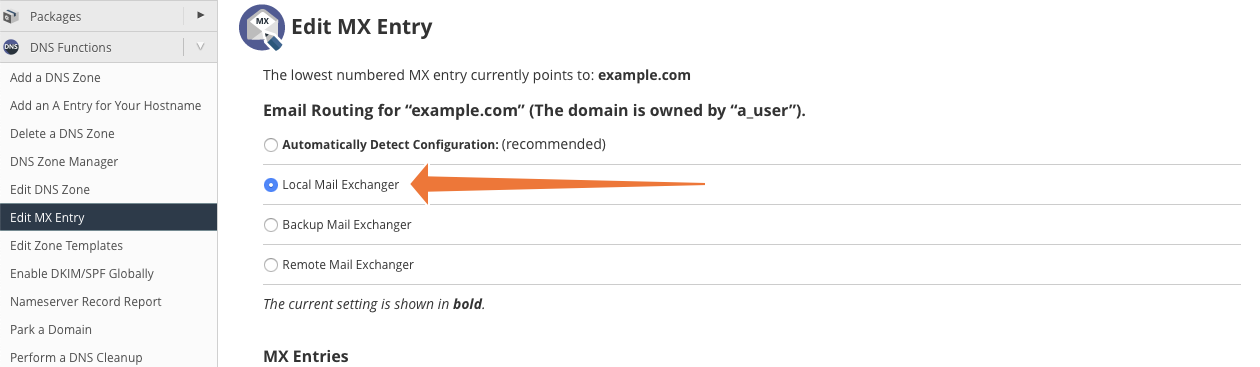Choose Remote Mail Exchanger radio button
1260x367 pixels.
pos(271,265)
